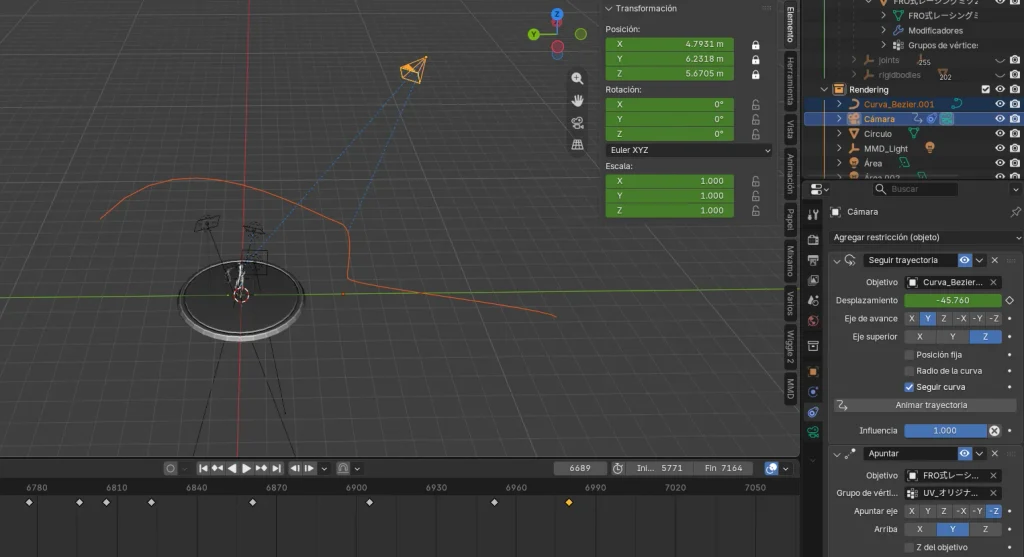Open Agregar restricción (objeto) dropdown
Viewport: 1024px width, 557px height.
925,237
